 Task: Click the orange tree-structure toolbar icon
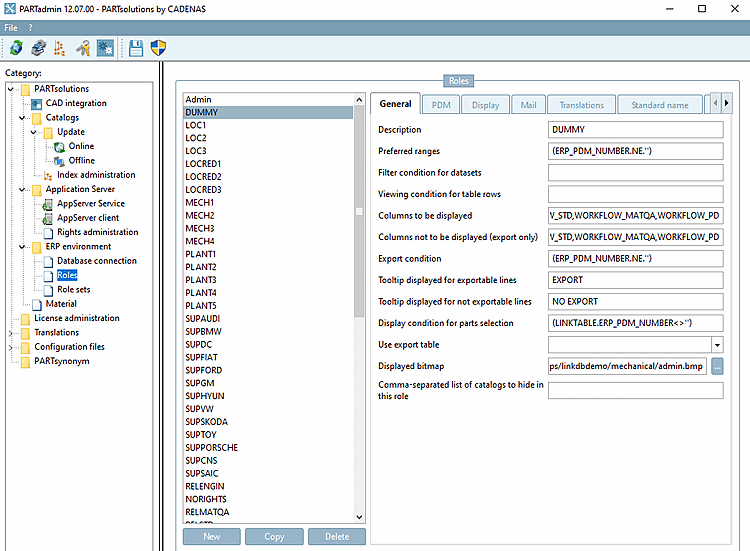pyautogui.click(x=59, y=48)
